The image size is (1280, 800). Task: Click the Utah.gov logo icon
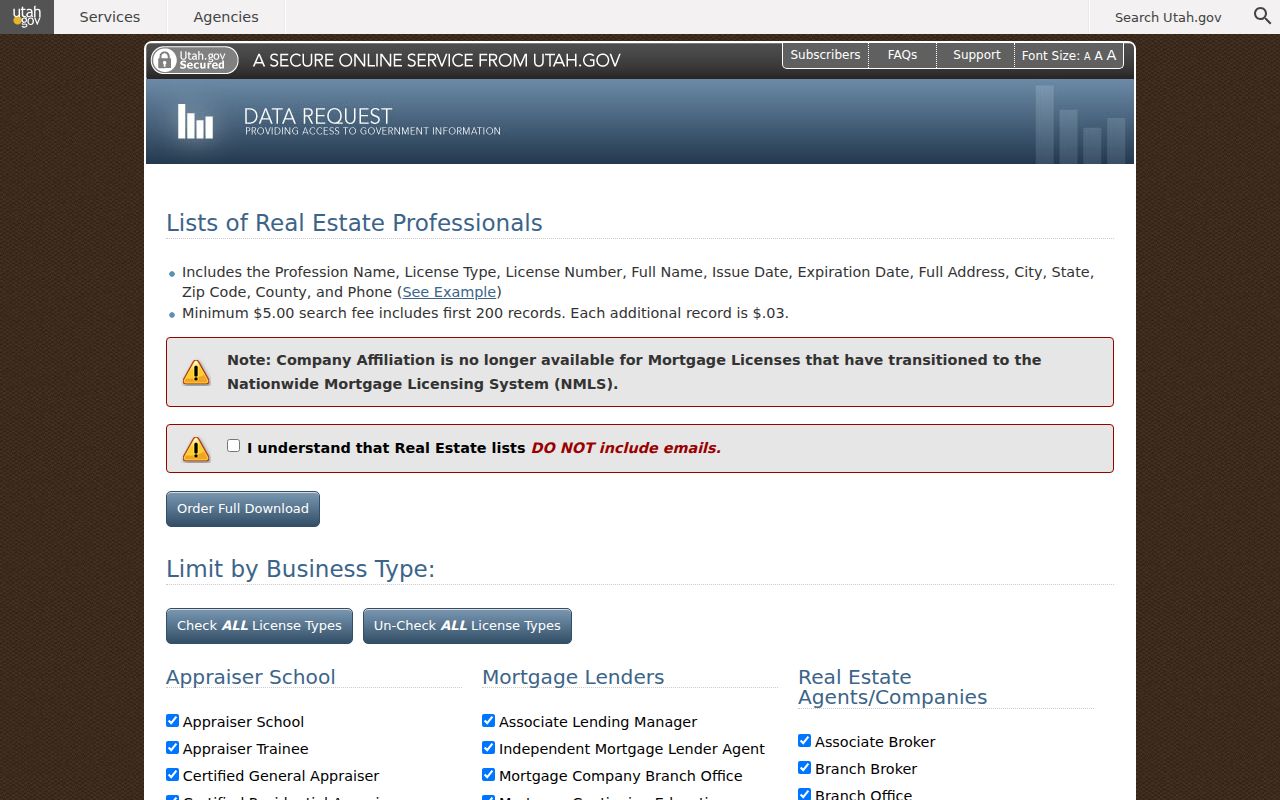27,17
